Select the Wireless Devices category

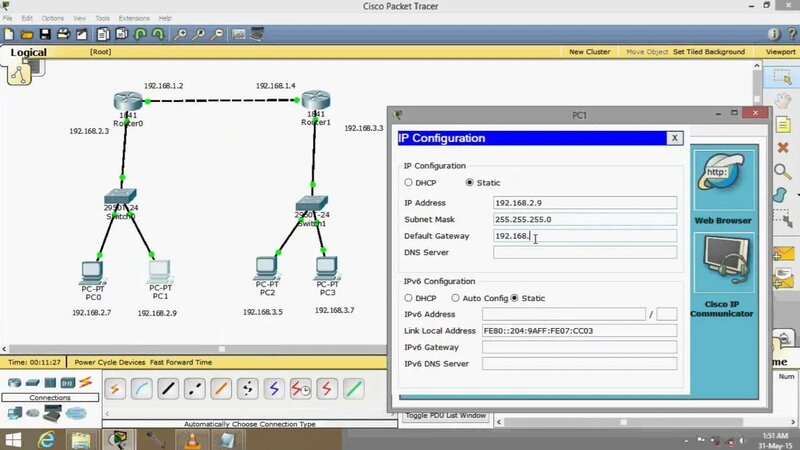pyautogui.click(x=67, y=382)
